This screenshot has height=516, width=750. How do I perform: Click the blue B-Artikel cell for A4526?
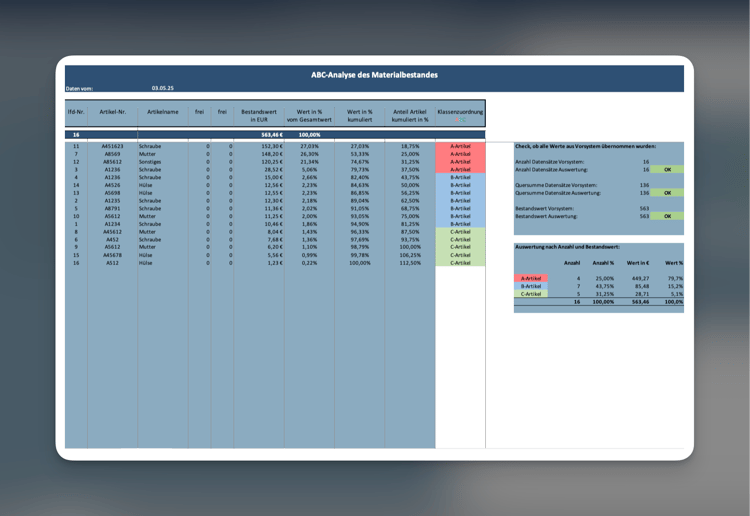pos(460,185)
